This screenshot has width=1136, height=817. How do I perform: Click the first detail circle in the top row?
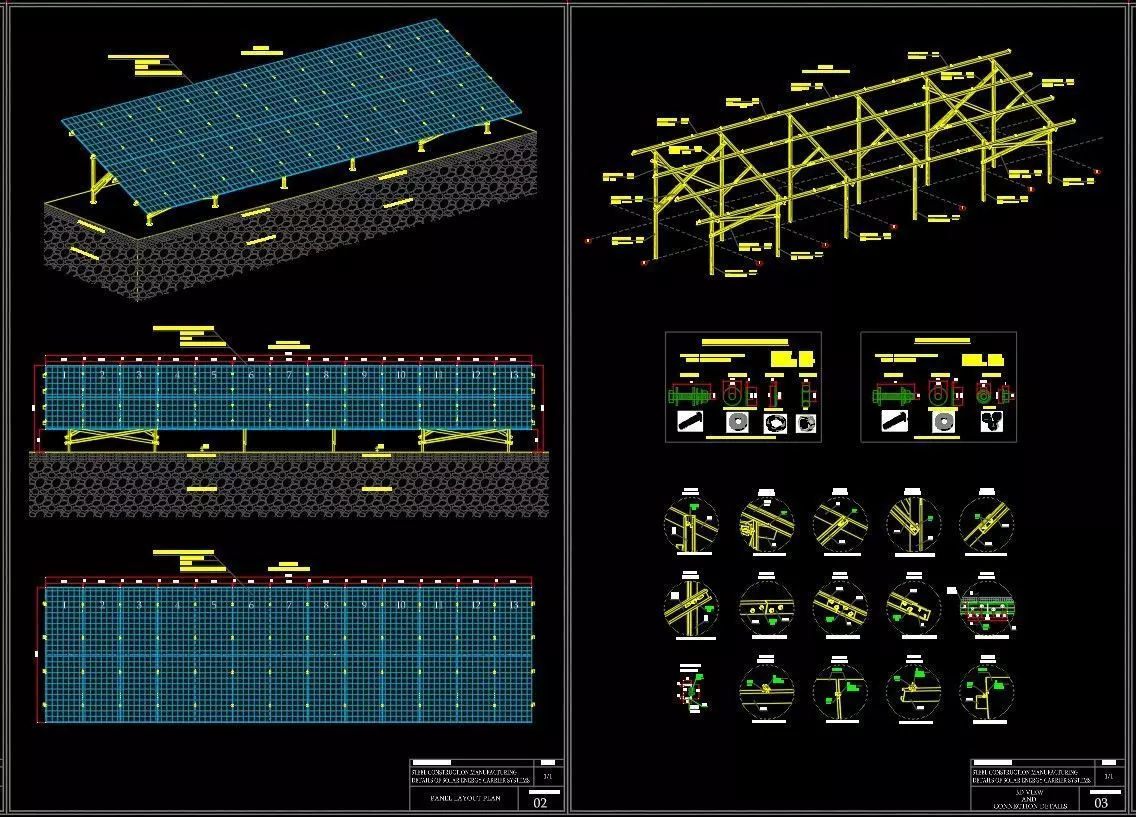(x=691, y=525)
